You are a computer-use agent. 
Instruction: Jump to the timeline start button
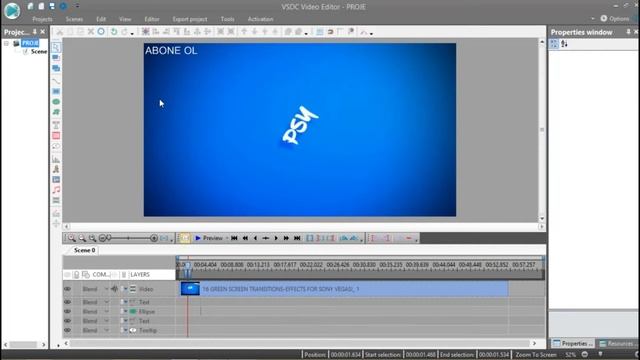click(234, 238)
